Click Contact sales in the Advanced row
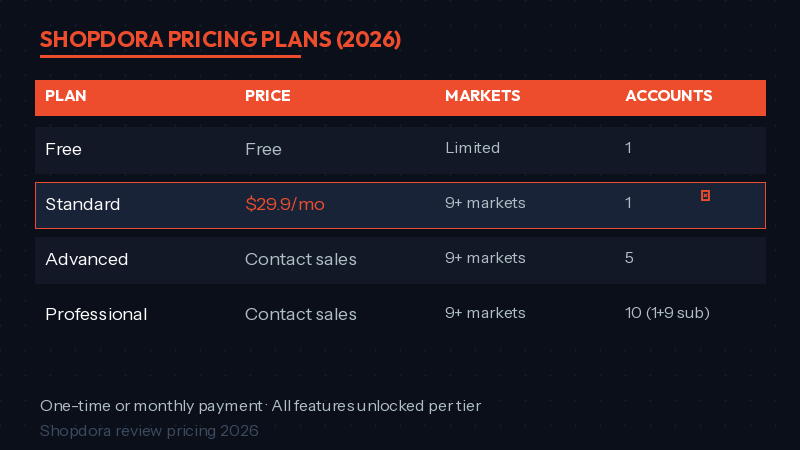This screenshot has width=800, height=450. pos(300,259)
